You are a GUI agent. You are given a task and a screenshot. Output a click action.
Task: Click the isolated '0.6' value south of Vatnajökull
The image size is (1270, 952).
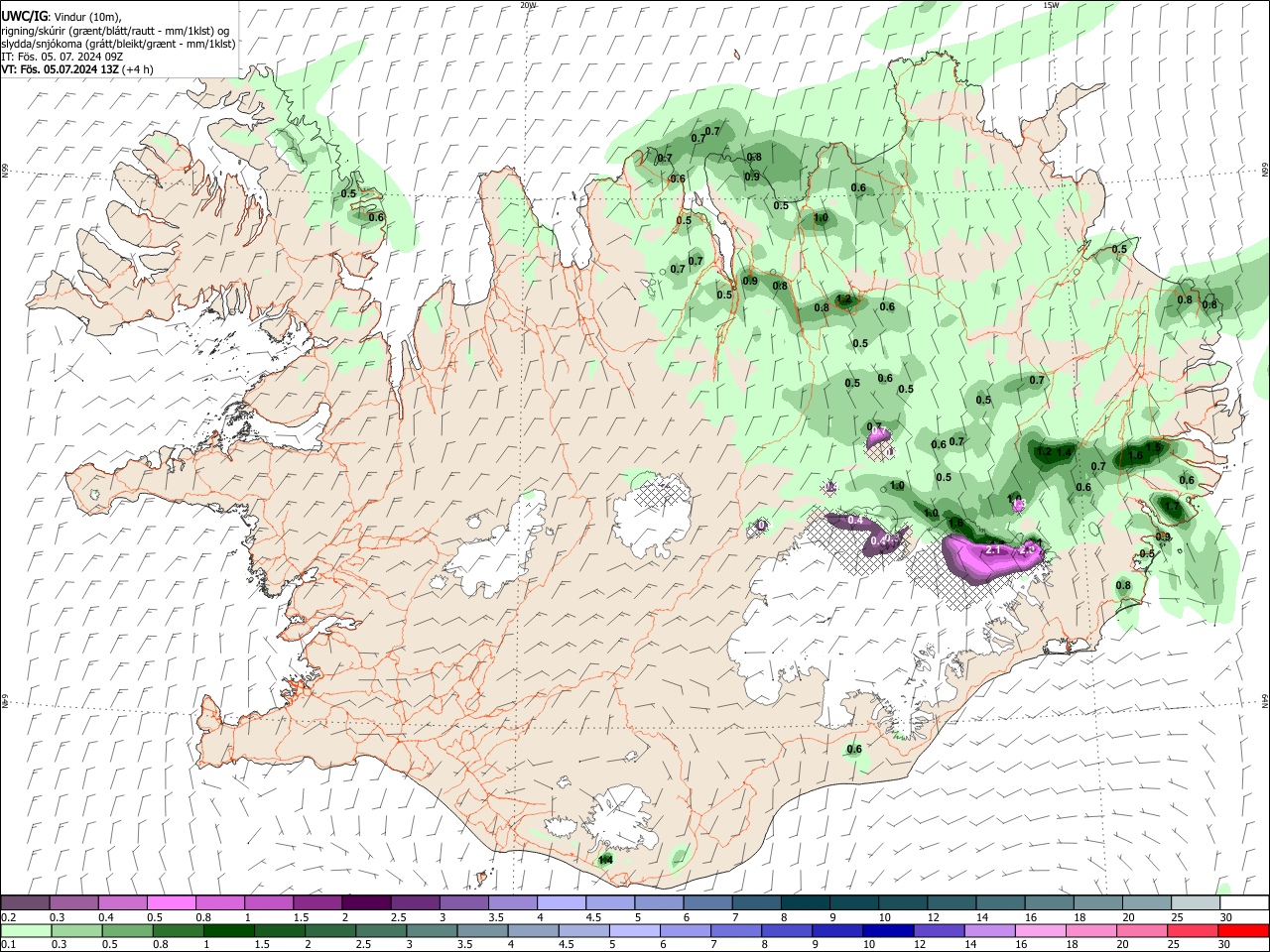(x=854, y=750)
